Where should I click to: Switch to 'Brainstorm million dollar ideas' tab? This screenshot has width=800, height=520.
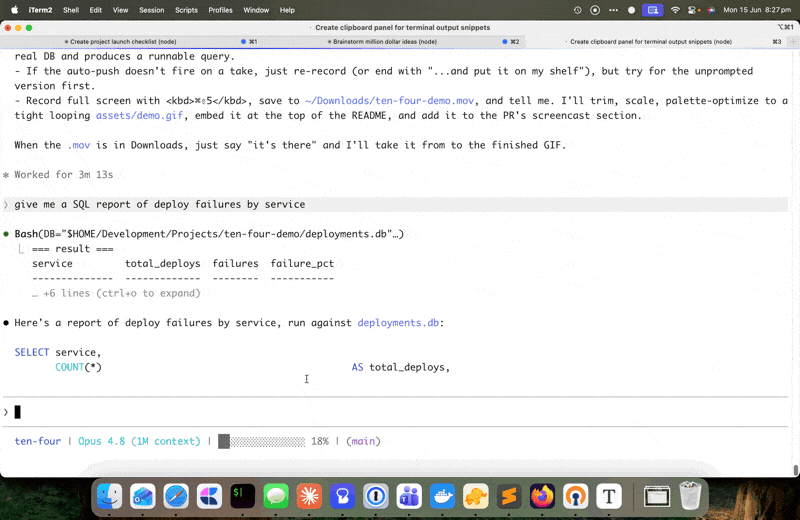click(393, 42)
